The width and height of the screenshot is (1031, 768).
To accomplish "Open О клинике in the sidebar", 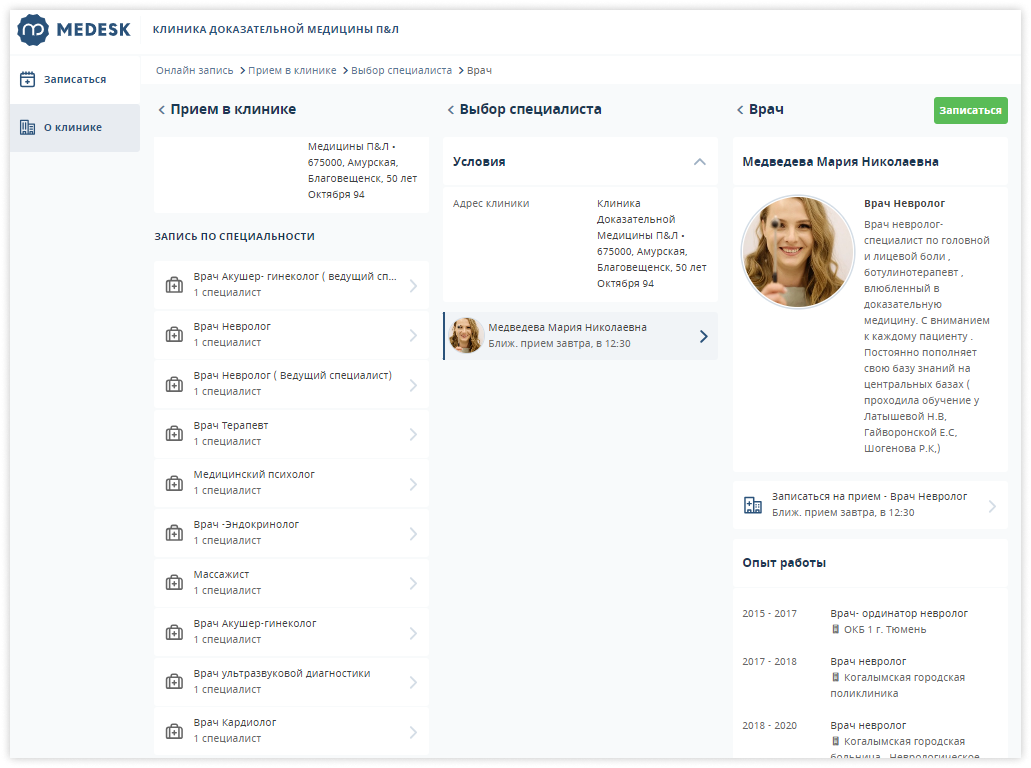I will coord(75,128).
